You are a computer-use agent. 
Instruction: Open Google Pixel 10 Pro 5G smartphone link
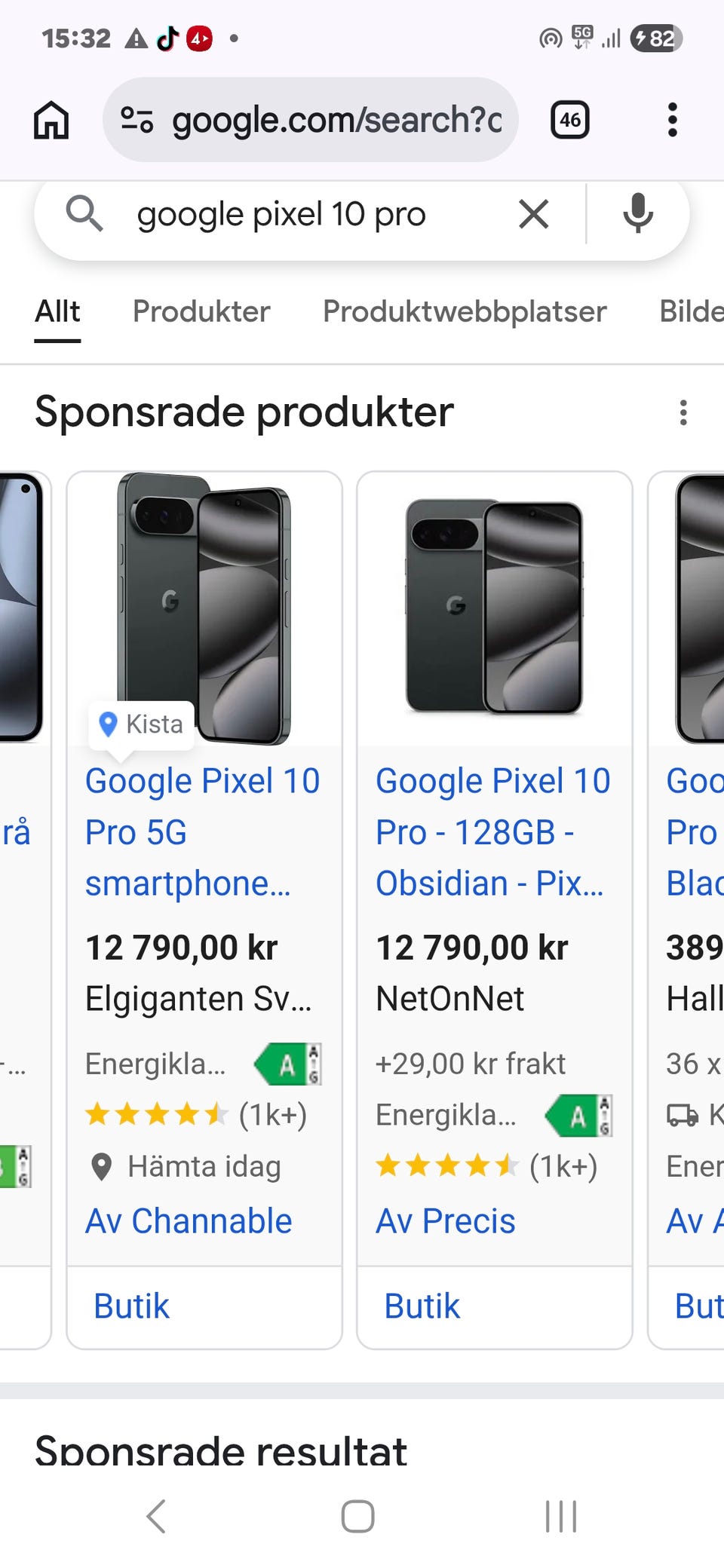click(x=202, y=831)
